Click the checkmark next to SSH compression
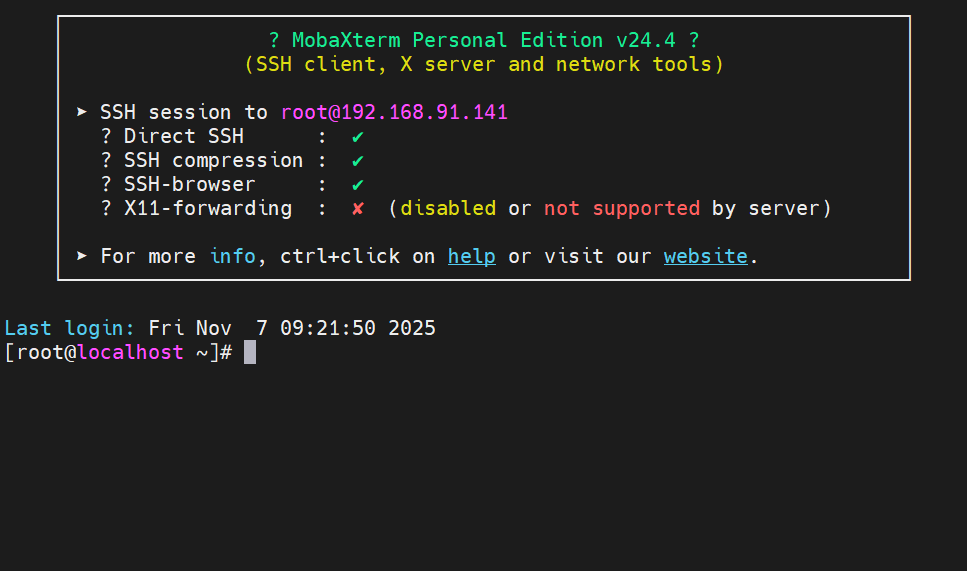Screen dimensions: 967x571 pyautogui.click(x=357, y=160)
